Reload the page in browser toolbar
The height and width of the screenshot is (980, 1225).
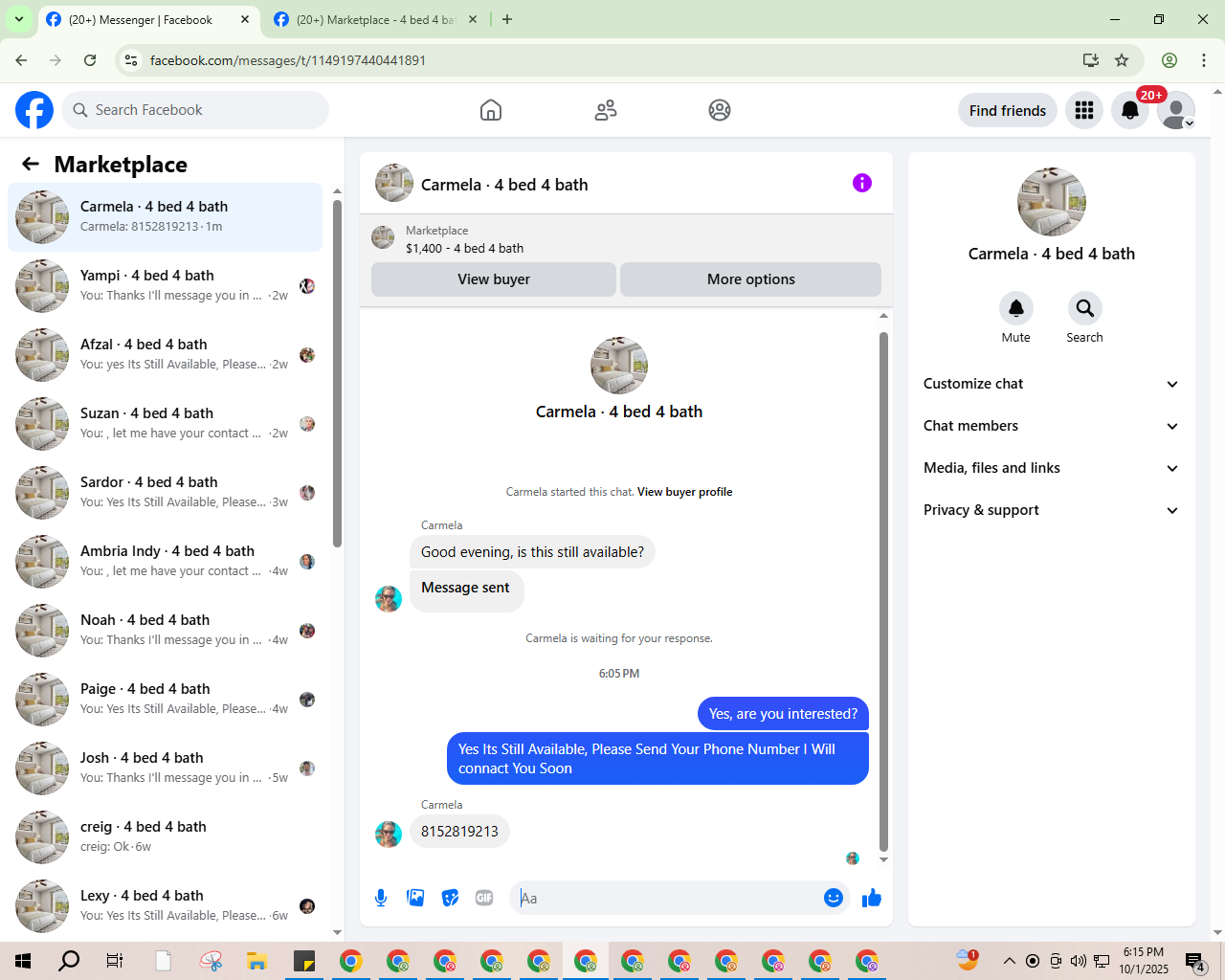(x=90, y=60)
